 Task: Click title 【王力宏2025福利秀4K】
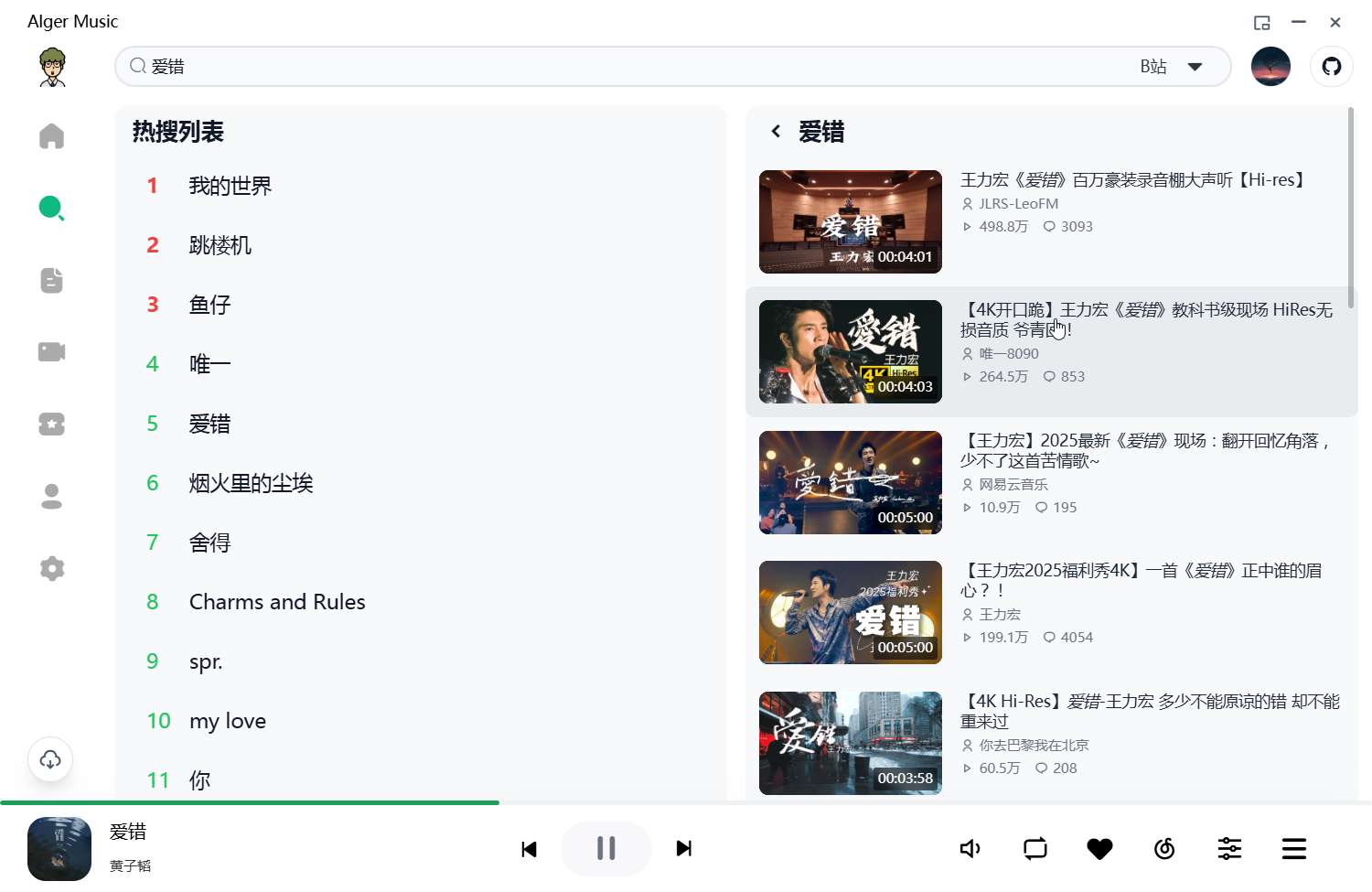click(x=1142, y=581)
